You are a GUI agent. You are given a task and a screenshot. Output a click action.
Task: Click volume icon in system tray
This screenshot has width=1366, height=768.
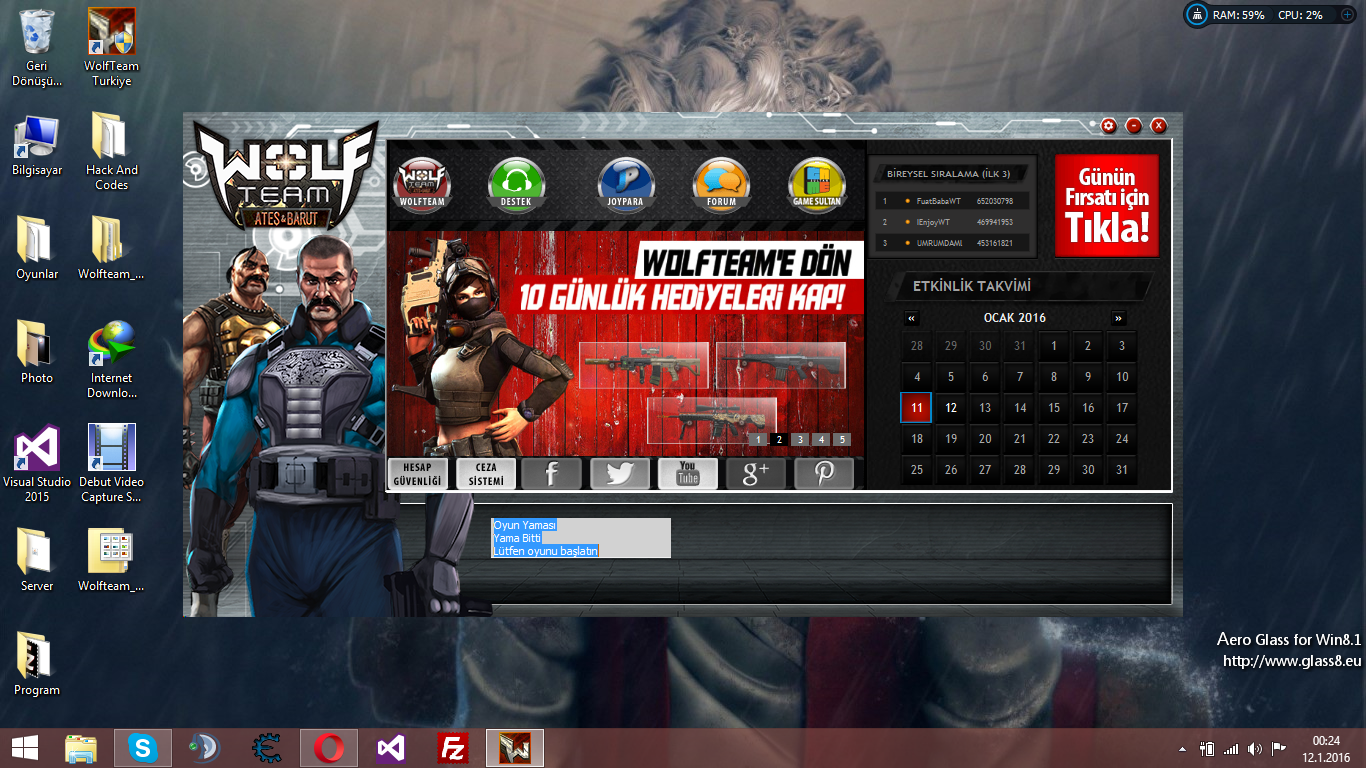(x=1255, y=749)
